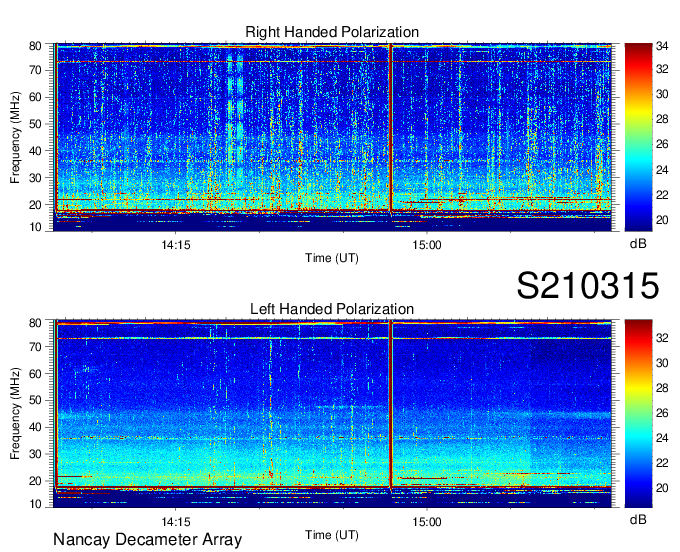Click the 20 value on the upper color scale
This screenshot has width=680, height=552.
(662, 220)
